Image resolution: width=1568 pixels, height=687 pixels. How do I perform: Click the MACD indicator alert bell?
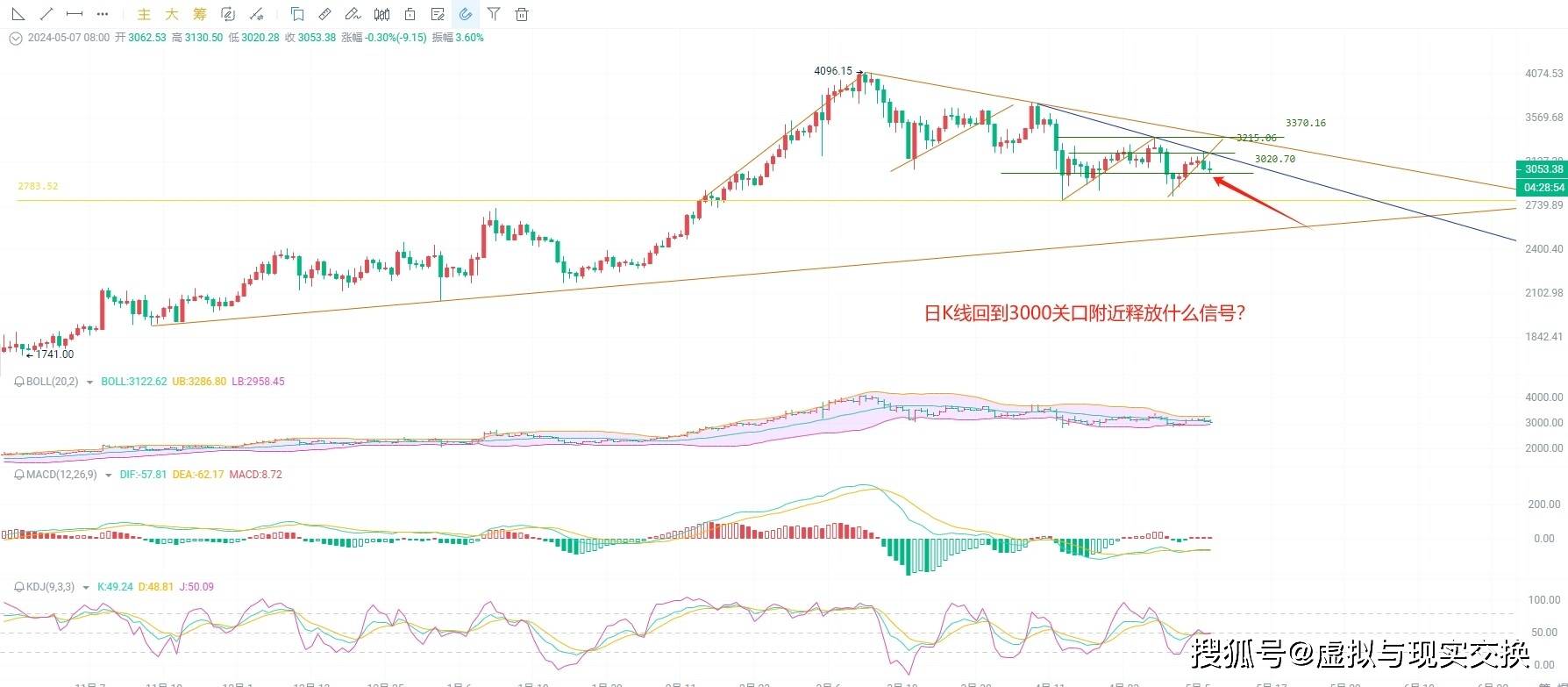pyautogui.click(x=19, y=475)
